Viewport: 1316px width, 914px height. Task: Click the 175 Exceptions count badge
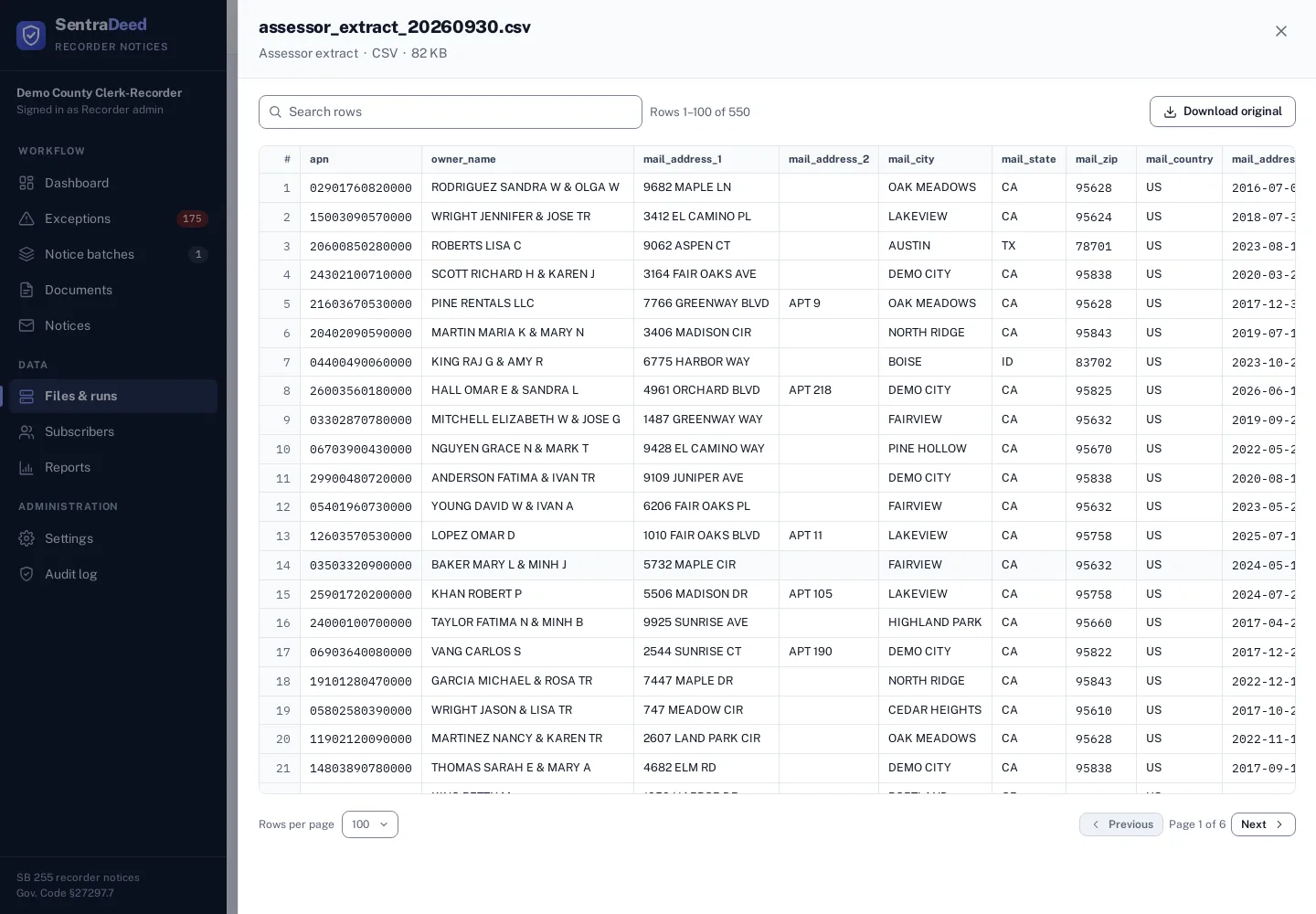tap(192, 218)
